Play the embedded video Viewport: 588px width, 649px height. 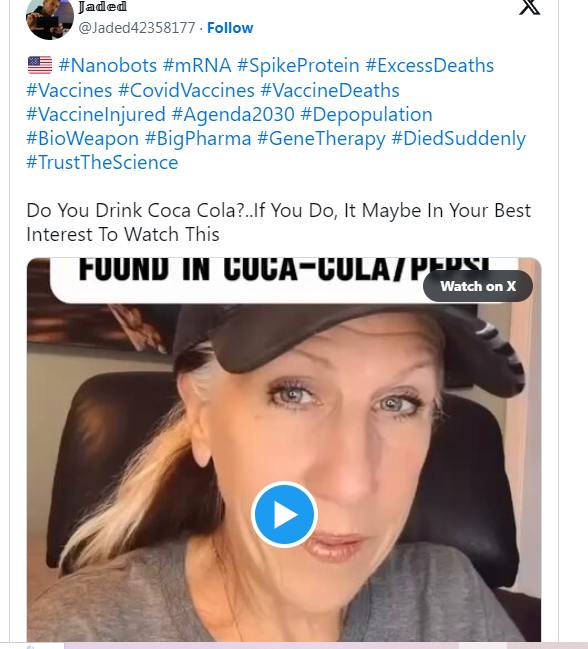284,514
